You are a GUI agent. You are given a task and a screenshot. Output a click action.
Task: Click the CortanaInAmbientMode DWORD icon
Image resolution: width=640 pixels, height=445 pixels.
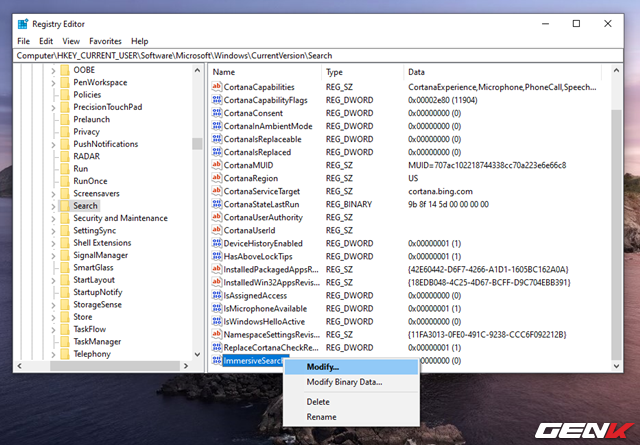(x=216, y=126)
